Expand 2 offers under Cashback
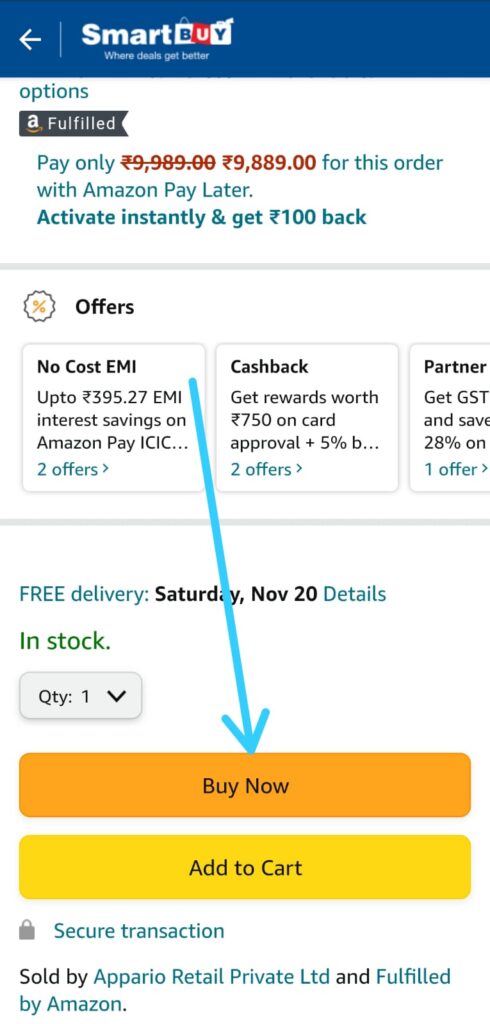Viewport: 490px width, 1024px height. 266,451
